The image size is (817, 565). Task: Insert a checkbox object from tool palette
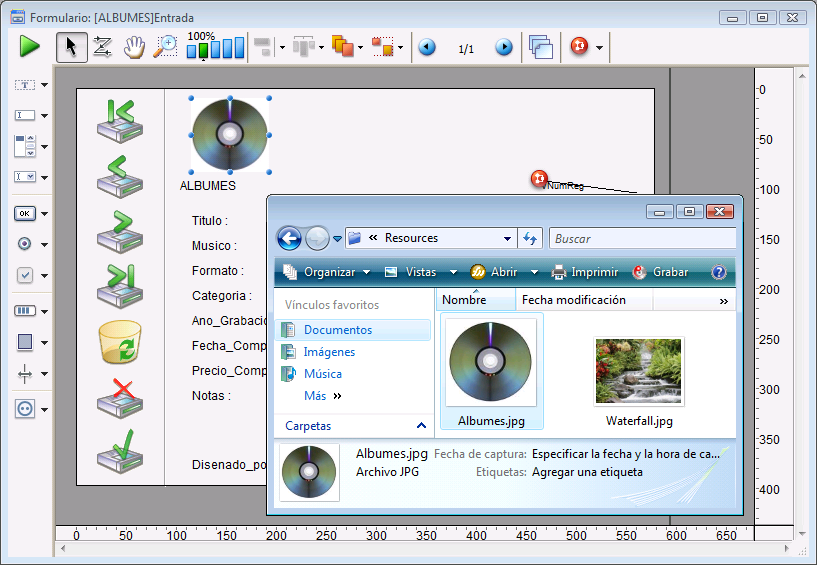pyautogui.click(x=25, y=275)
